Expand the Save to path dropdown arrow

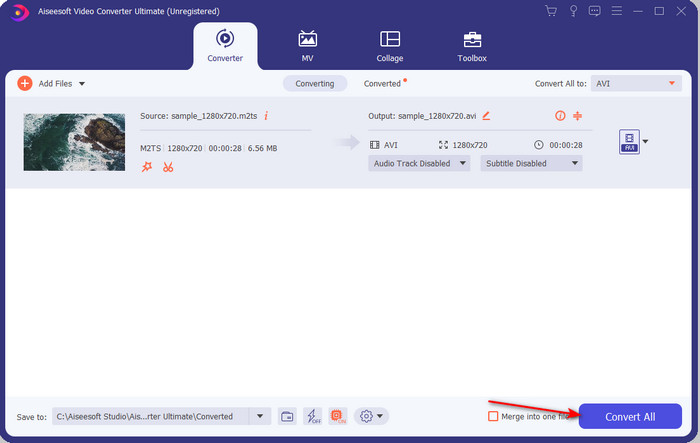click(260, 417)
